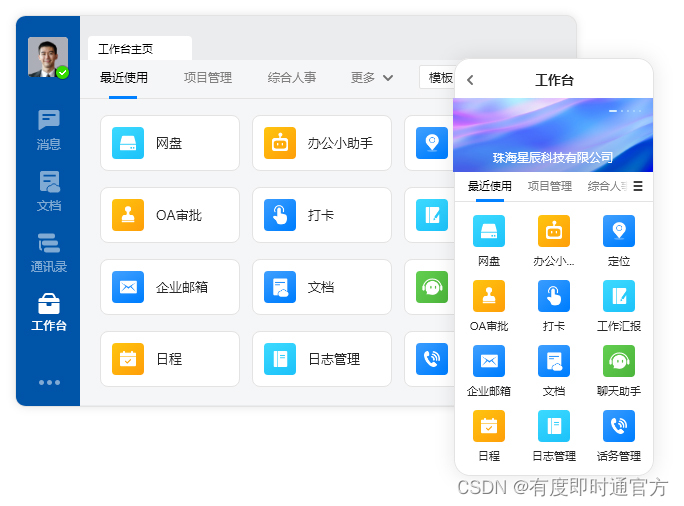684x506 pixels.
Task: Open the 网盘 card in desktop window
Action: coord(170,143)
